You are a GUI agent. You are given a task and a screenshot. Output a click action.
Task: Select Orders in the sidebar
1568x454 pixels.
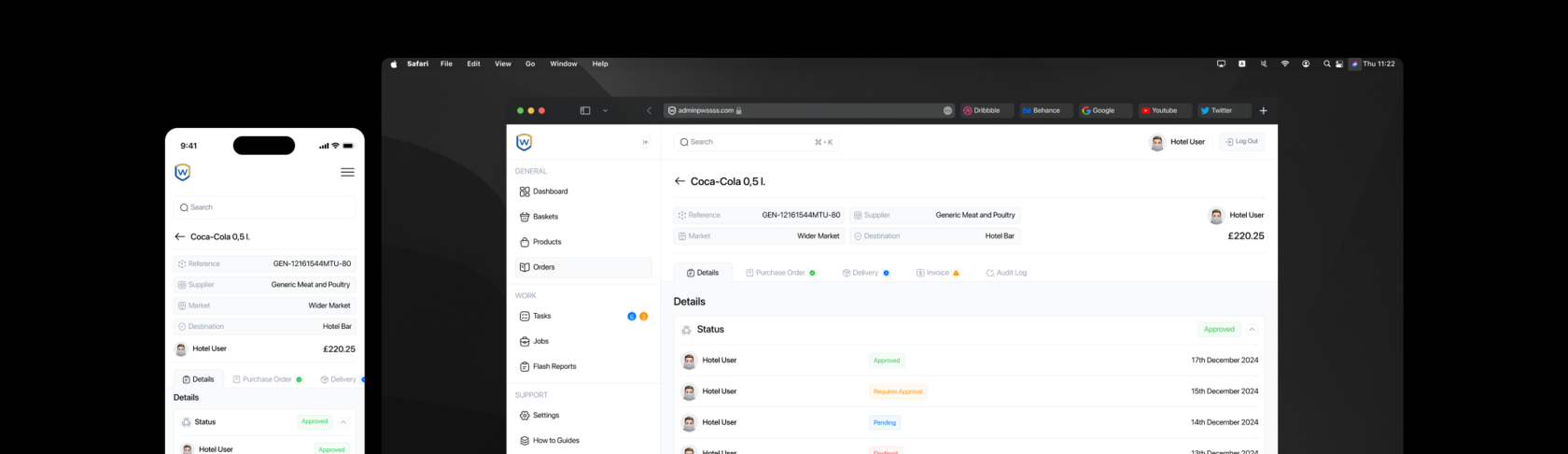(x=583, y=267)
